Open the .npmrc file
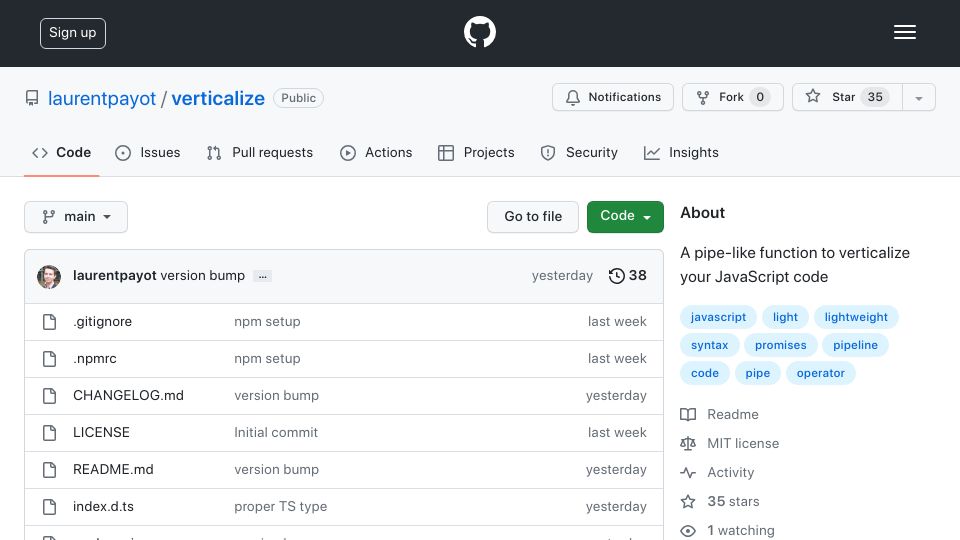The image size is (960, 540). click(95, 358)
